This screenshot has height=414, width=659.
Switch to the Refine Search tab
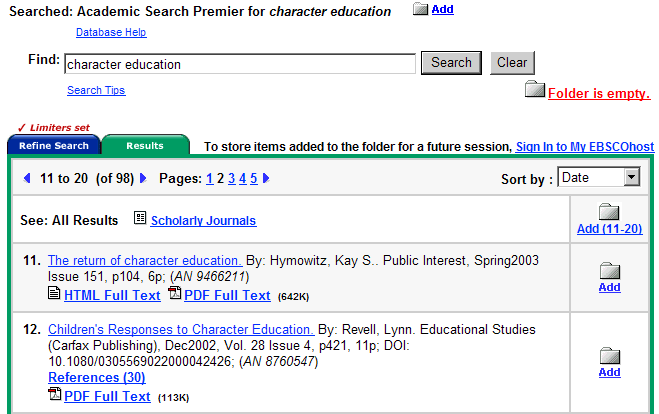coord(54,146)
